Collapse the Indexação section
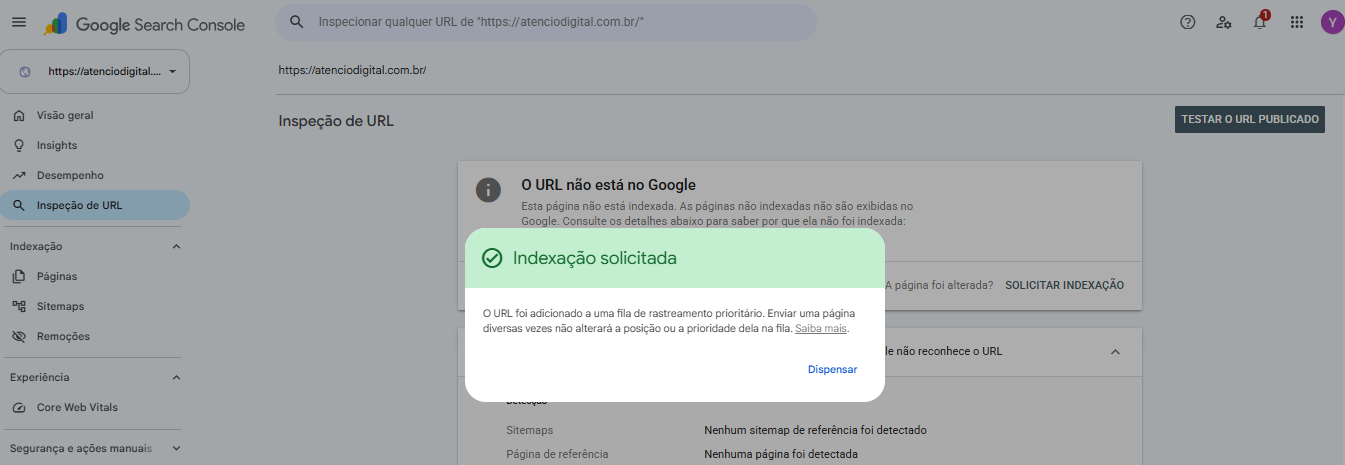The width and height of the screenshot is (1345, 465). pos(177,246)
